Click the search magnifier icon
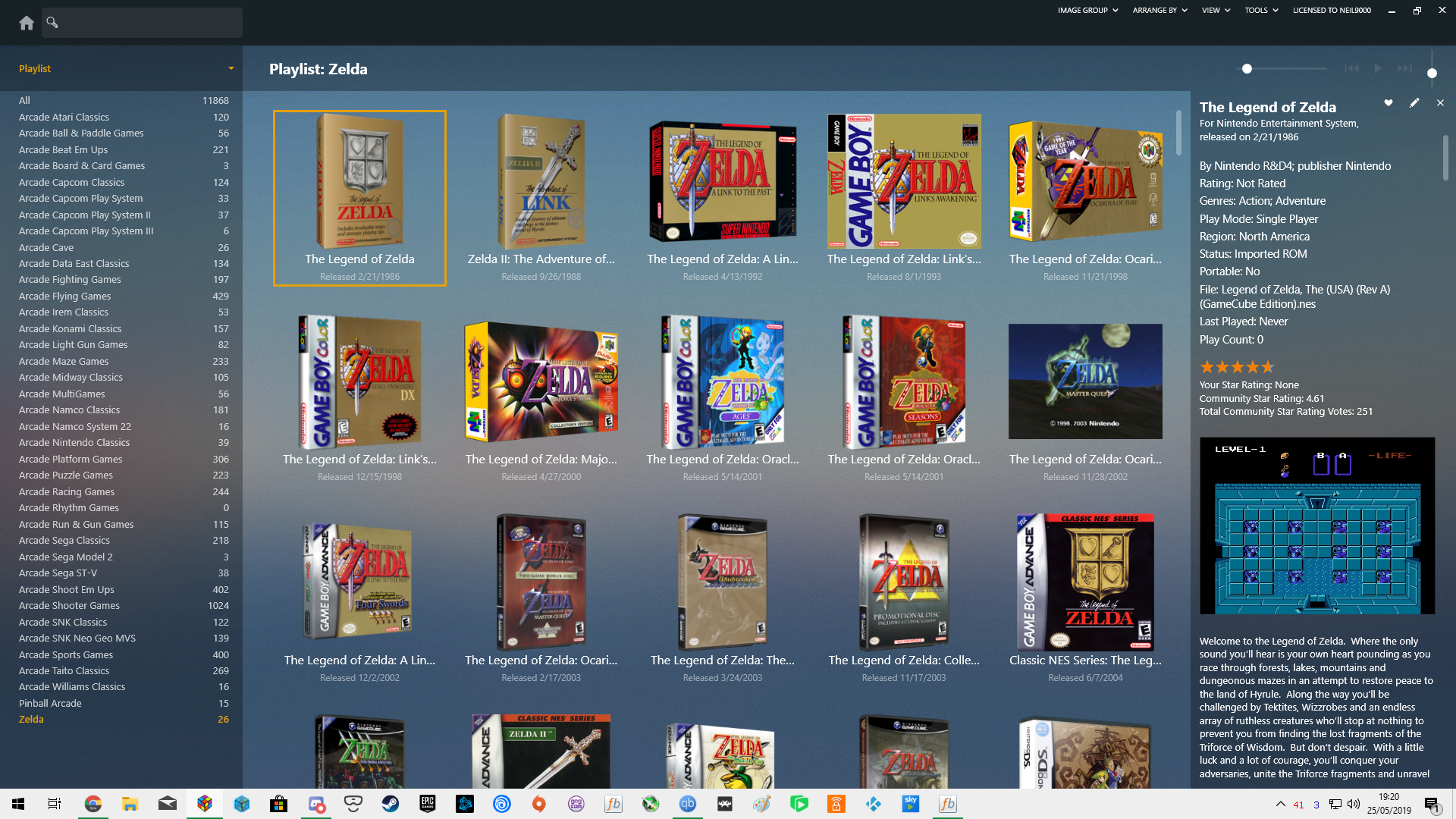 coord(52,22)
